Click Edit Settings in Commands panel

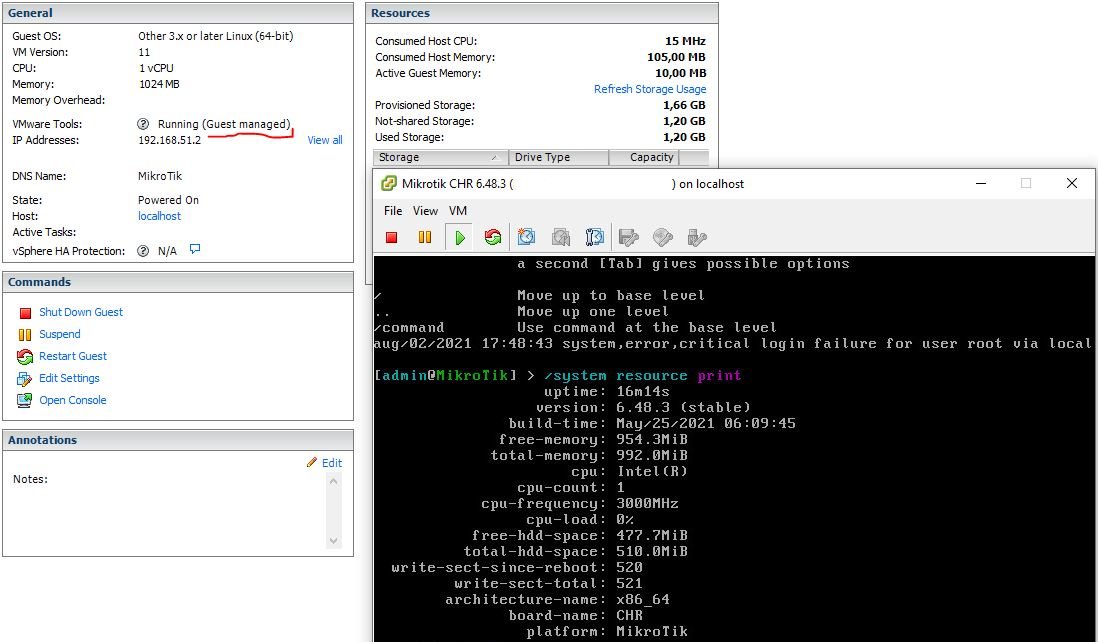point(69,378)
